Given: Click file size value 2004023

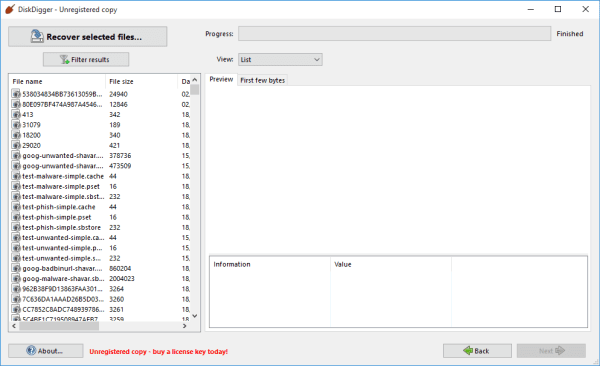Looking at the screenshot, I should click(122, 279).
